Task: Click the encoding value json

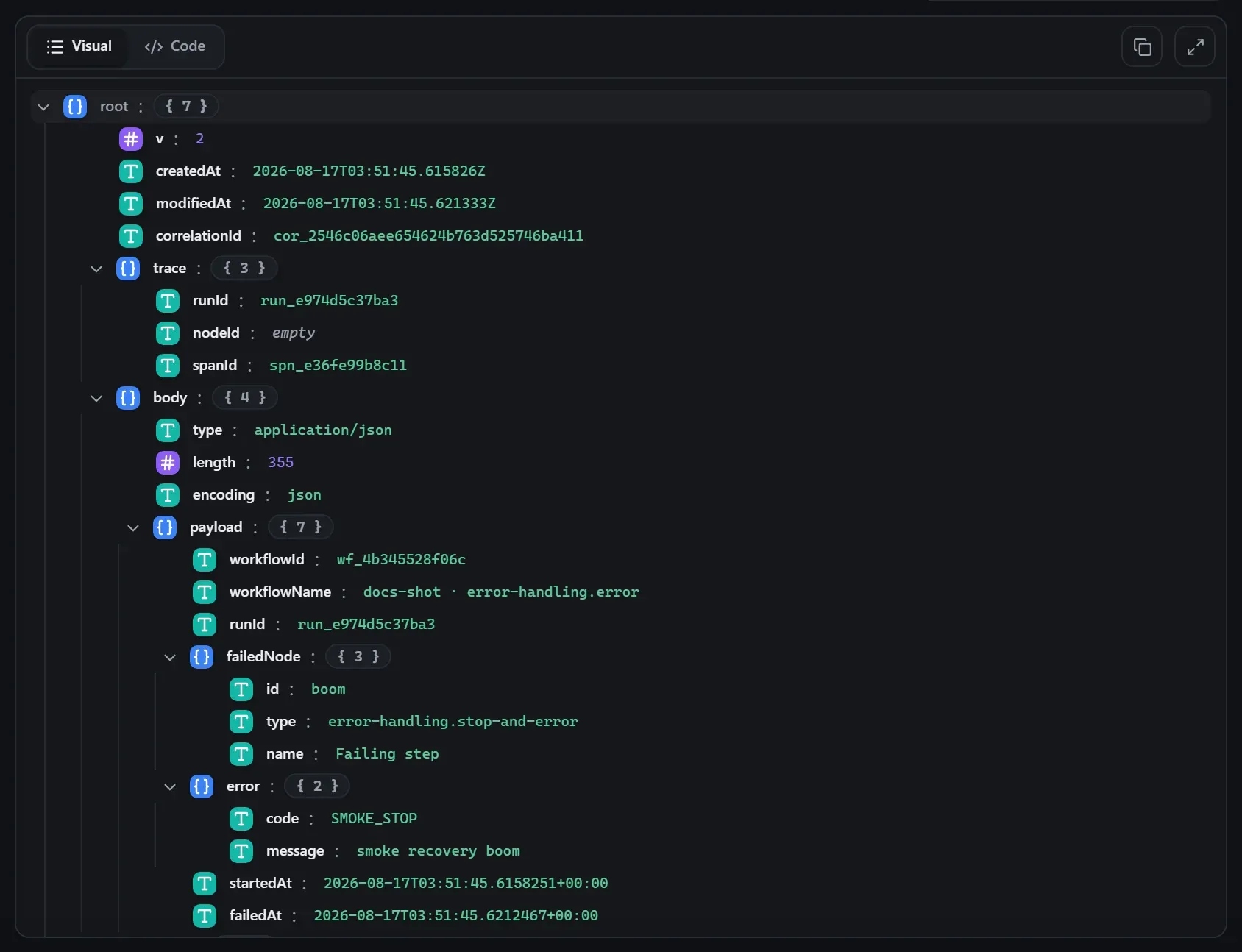Action: [304, 495]
